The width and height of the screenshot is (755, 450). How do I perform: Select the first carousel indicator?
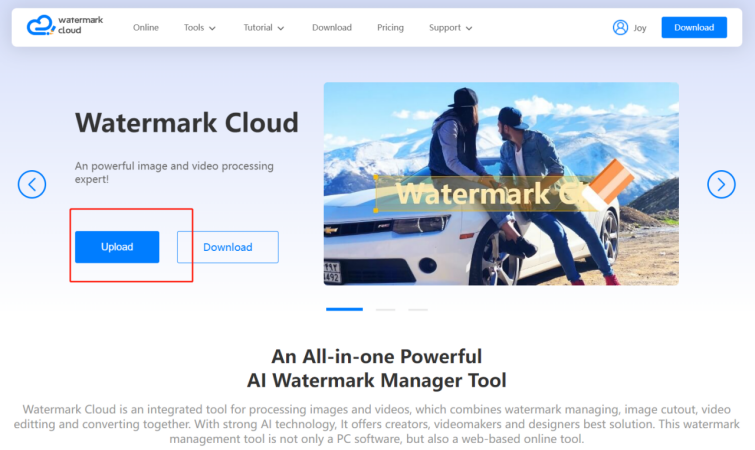point(344,309)
